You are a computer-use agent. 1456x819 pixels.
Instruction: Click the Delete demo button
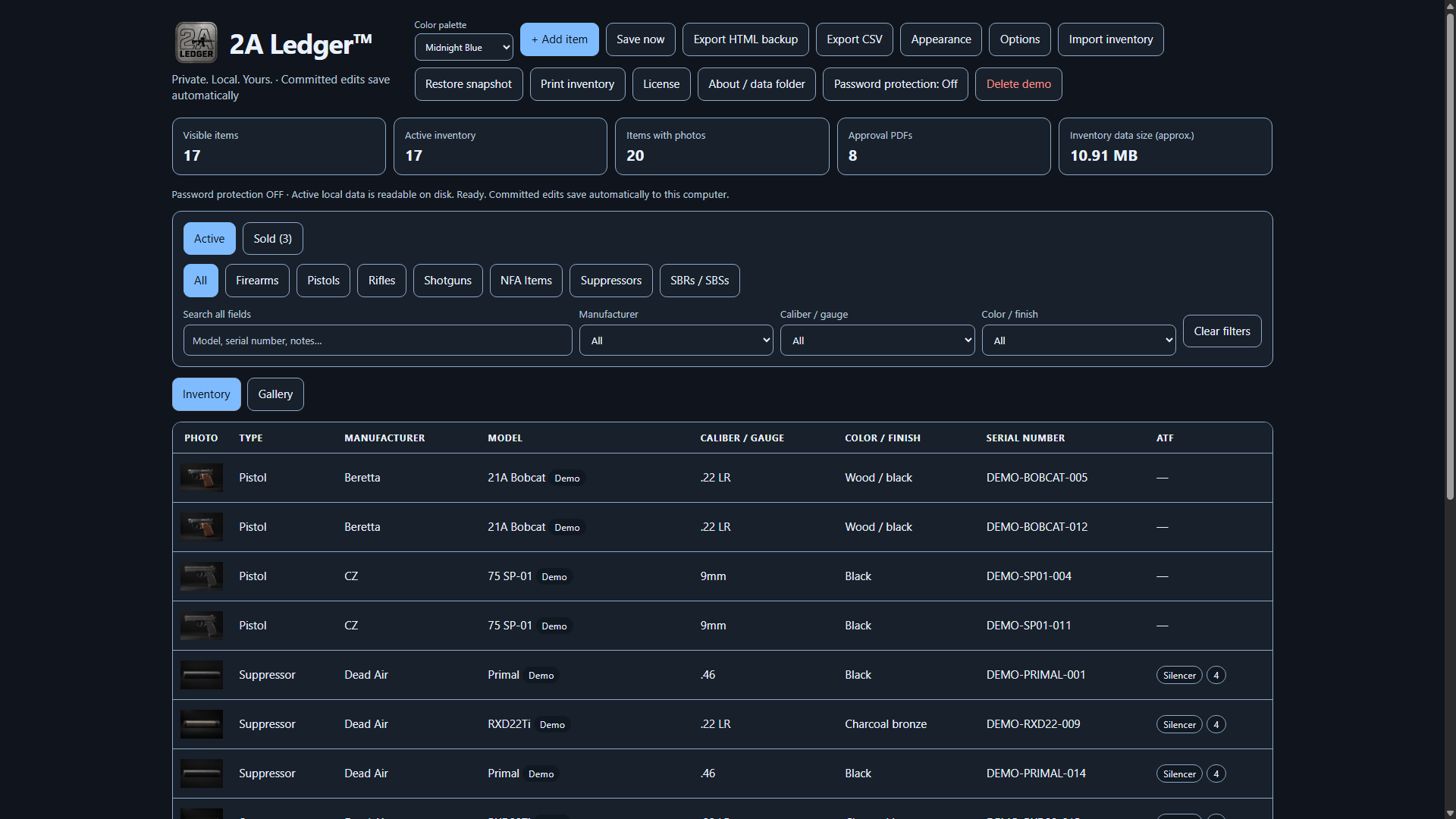click(x=1018, y=84)
